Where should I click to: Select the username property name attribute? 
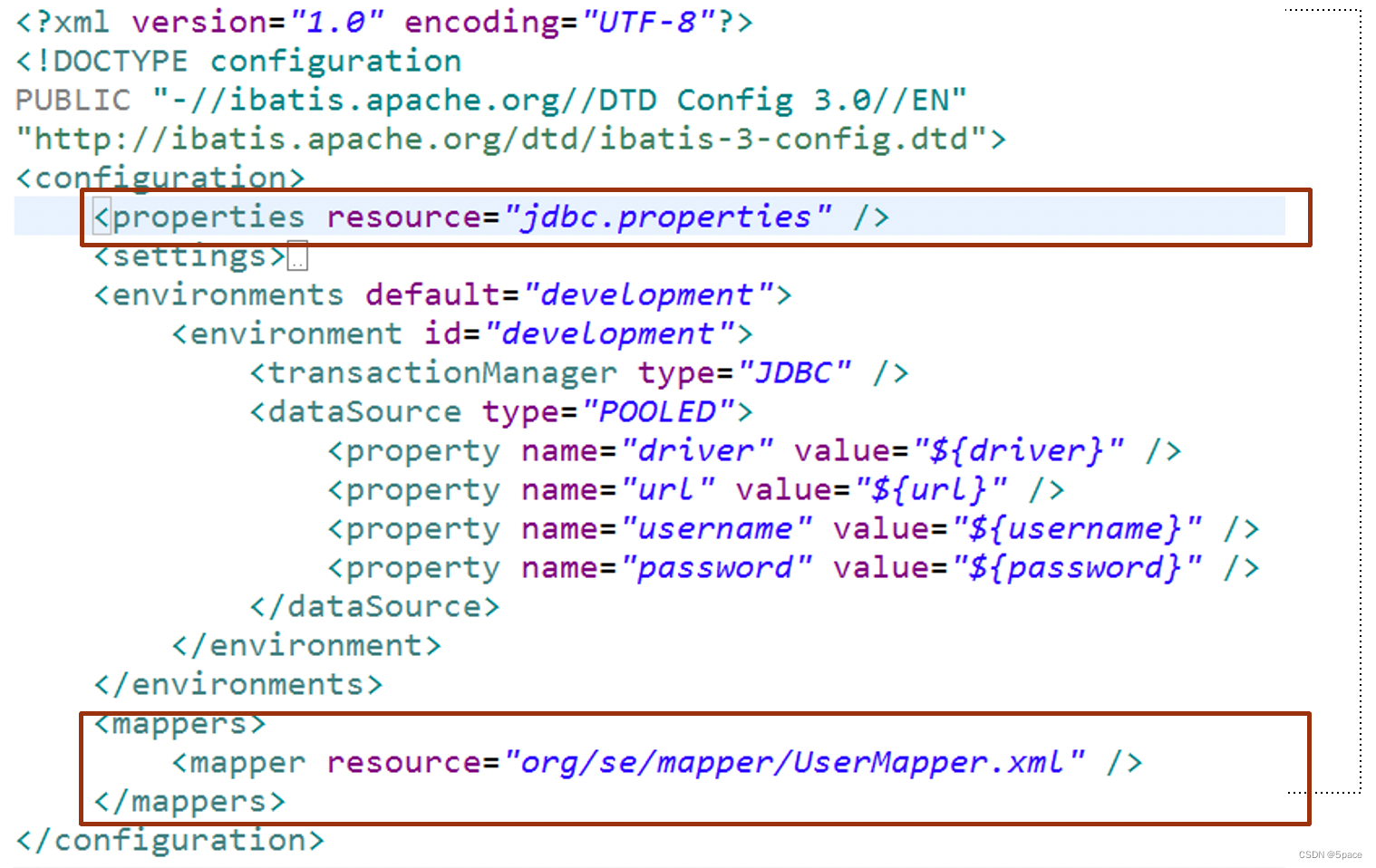(716, 528)
